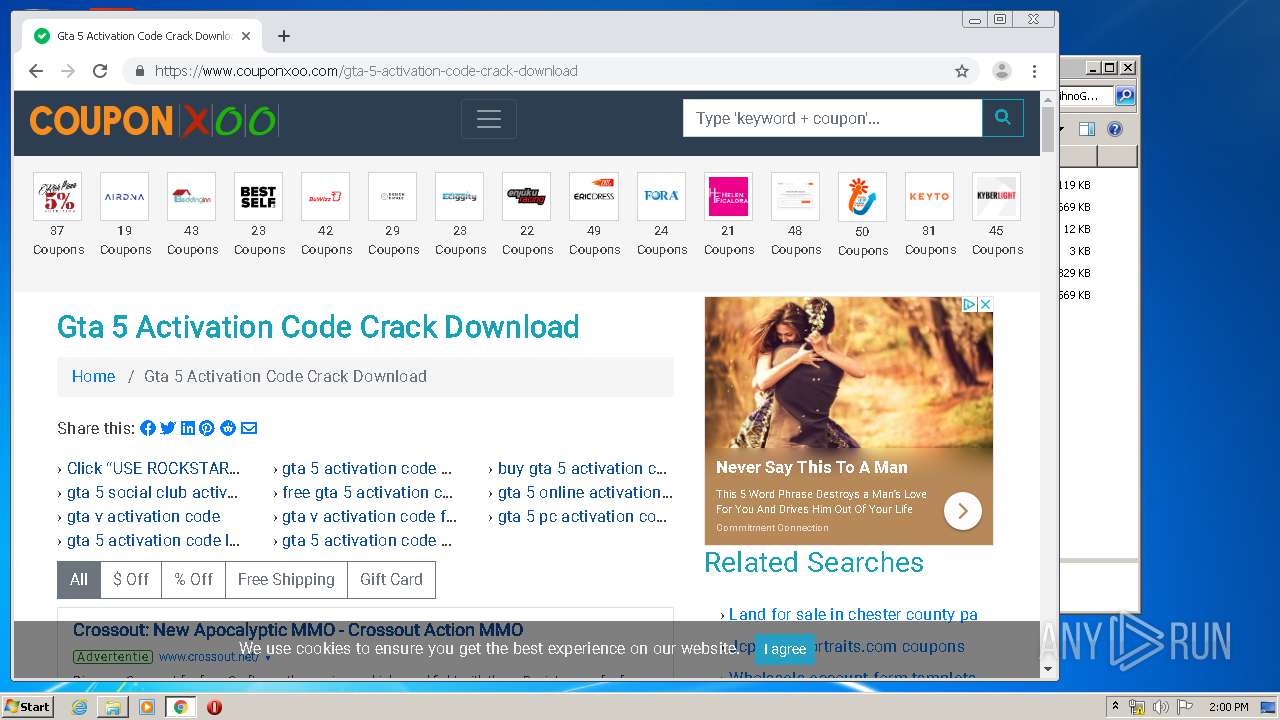This screenshot has width=1280, height=720.
Task: Open the media player taskbar icon
Action: pyautogui.click(x=147, y=707)
